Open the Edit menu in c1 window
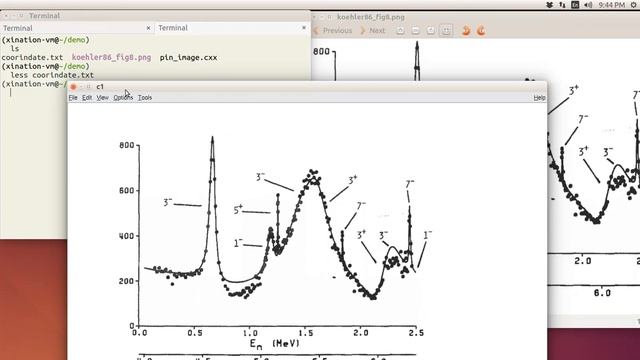Viewport: 640px width, 360px height. pyautogui.click(x=87, y=98)
